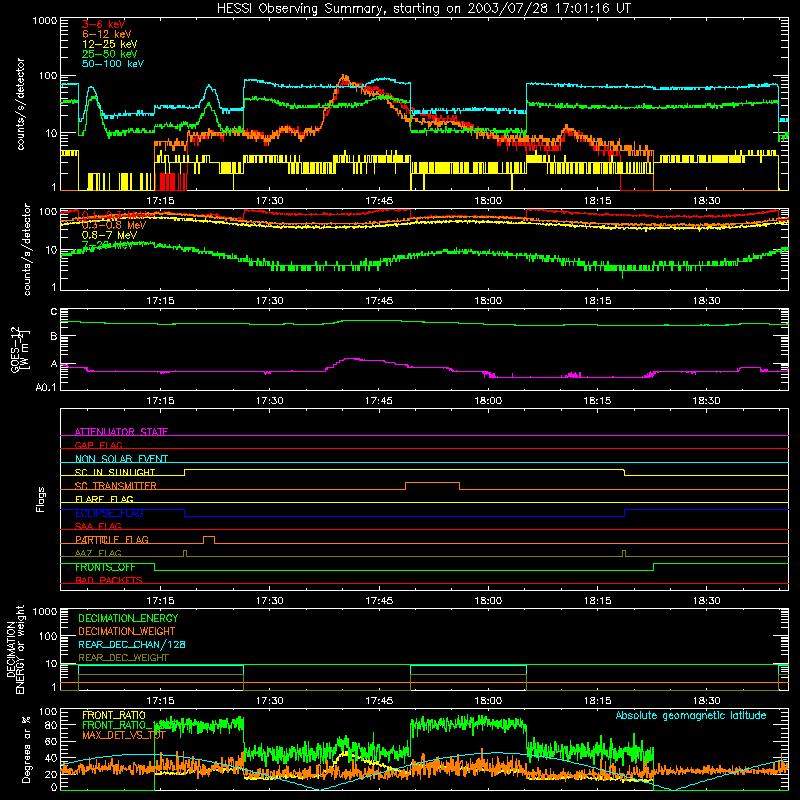Click the HESSI Observing Summary title text
This screenshot has width=800, height=800.
pos(424,9)
